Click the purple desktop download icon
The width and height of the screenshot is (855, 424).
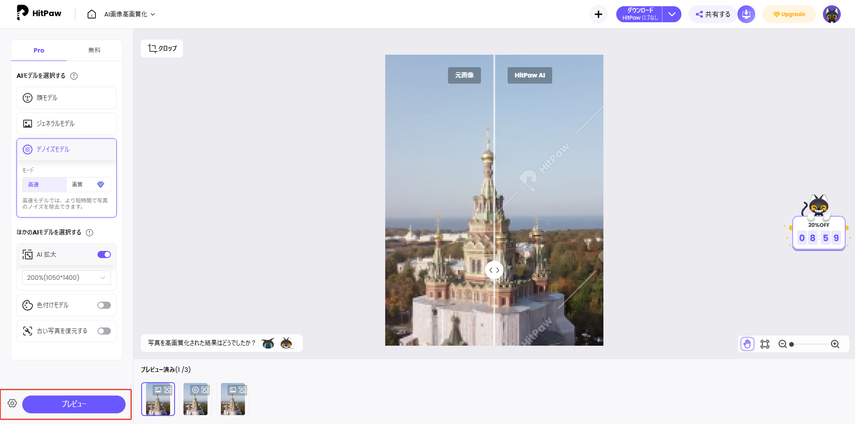[x=746, y=14]
